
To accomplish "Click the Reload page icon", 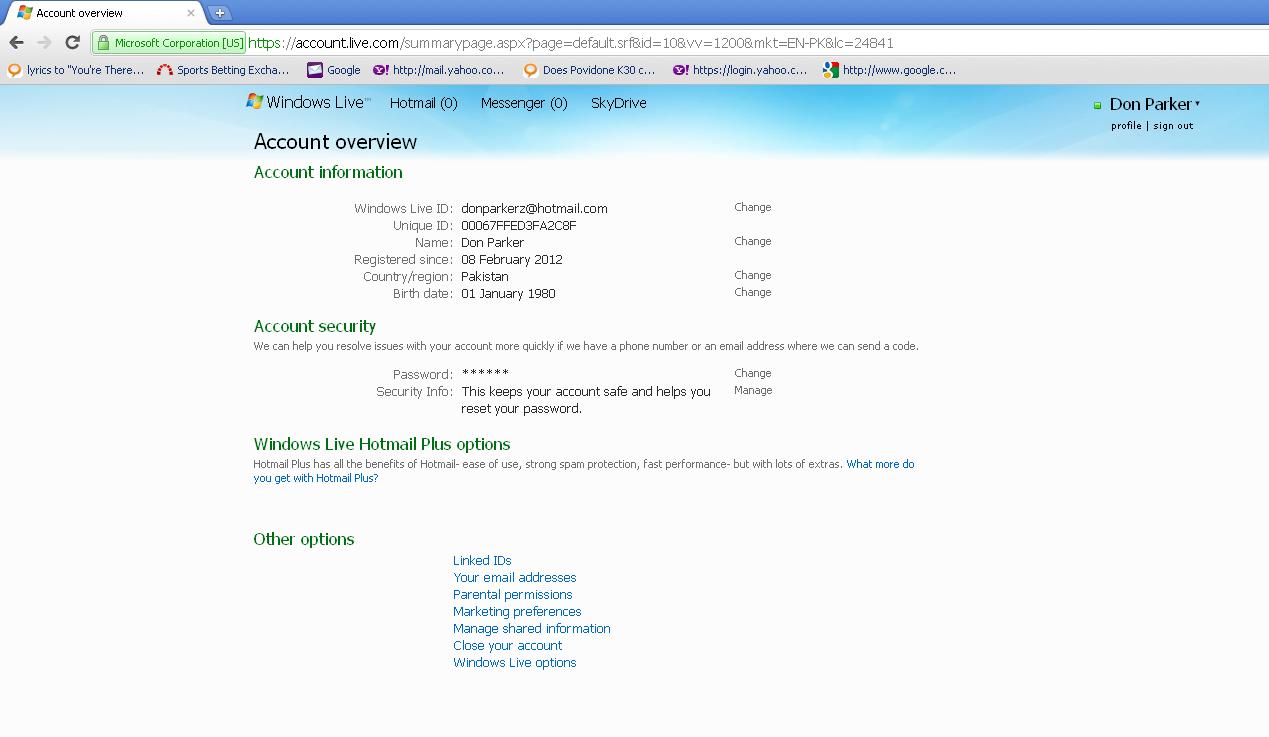I will pos(72,42).
